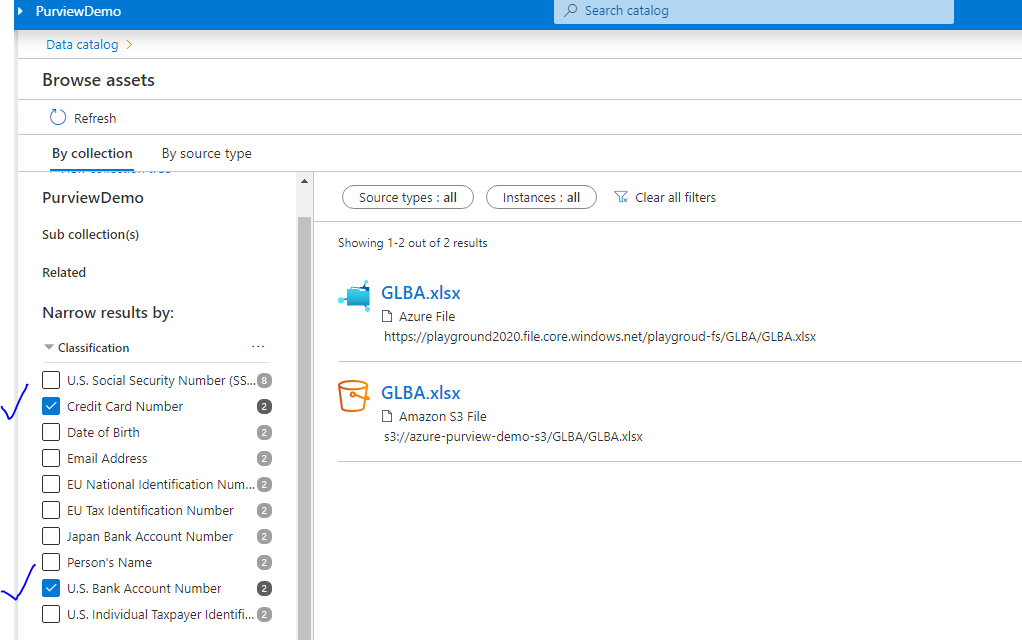1022x640 pixels.
Task: Switch to the By collection tab
Action: (92, 153)
